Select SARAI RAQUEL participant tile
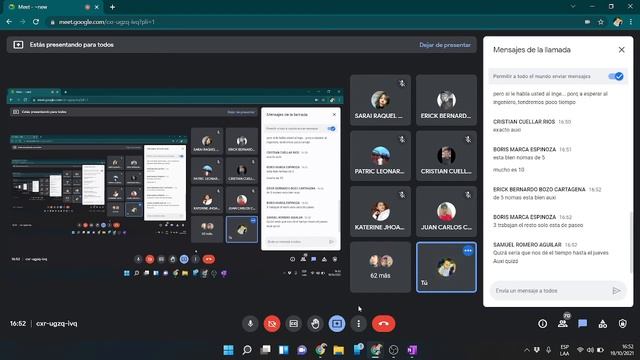Image resolution: width=640 pixels, height=360 pixels. click(x=380, y=100)
